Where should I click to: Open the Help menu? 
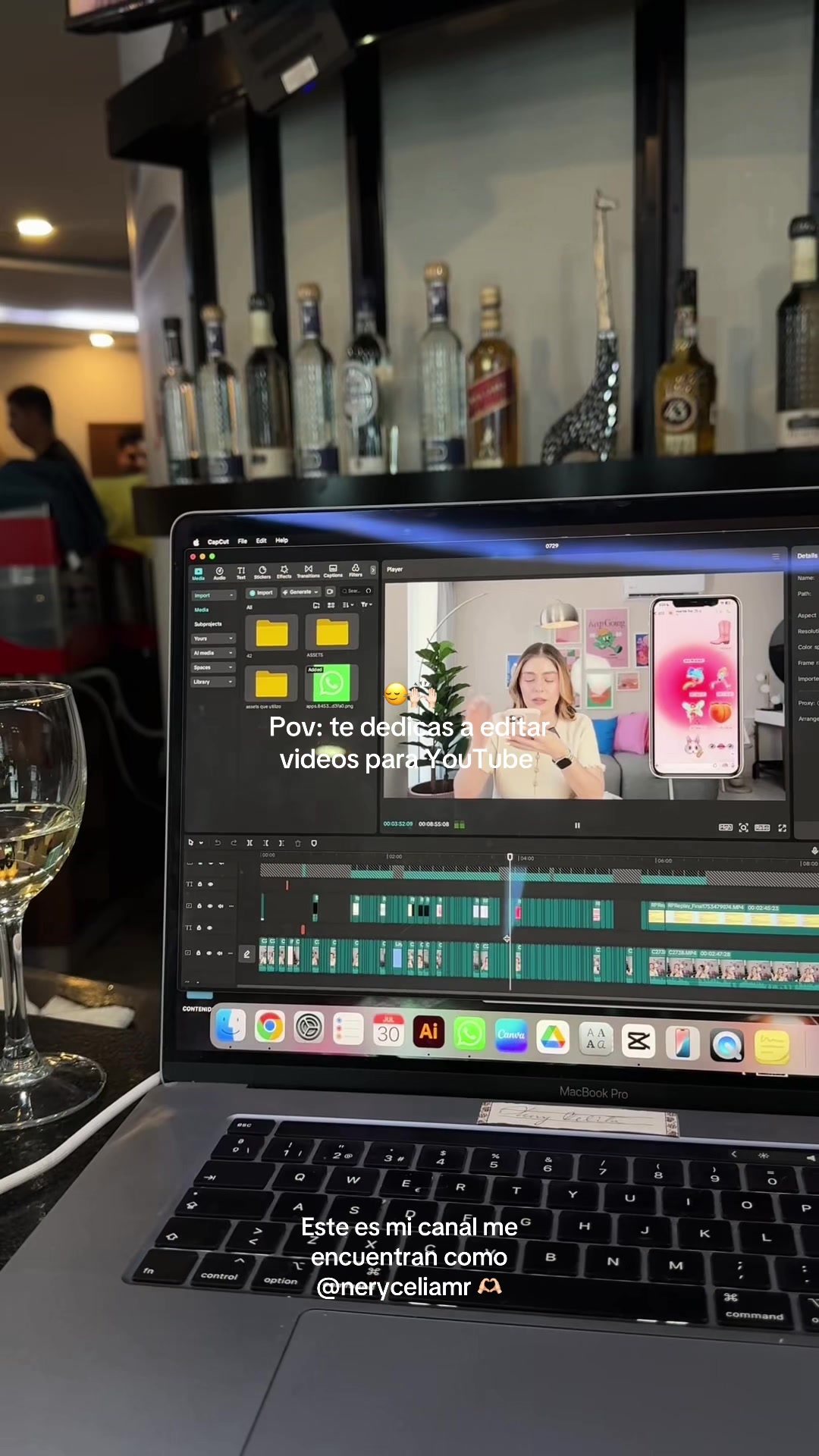(x=281, y=541)
